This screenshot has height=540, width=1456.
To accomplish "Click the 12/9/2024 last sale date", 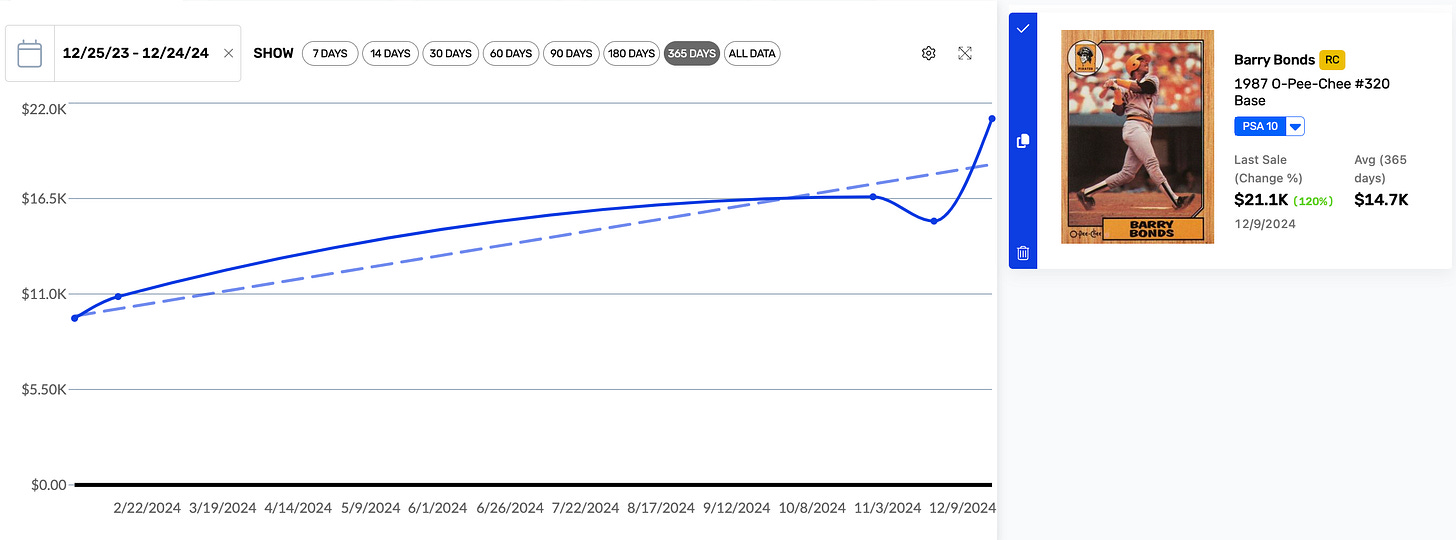I will click(1265, 224).
